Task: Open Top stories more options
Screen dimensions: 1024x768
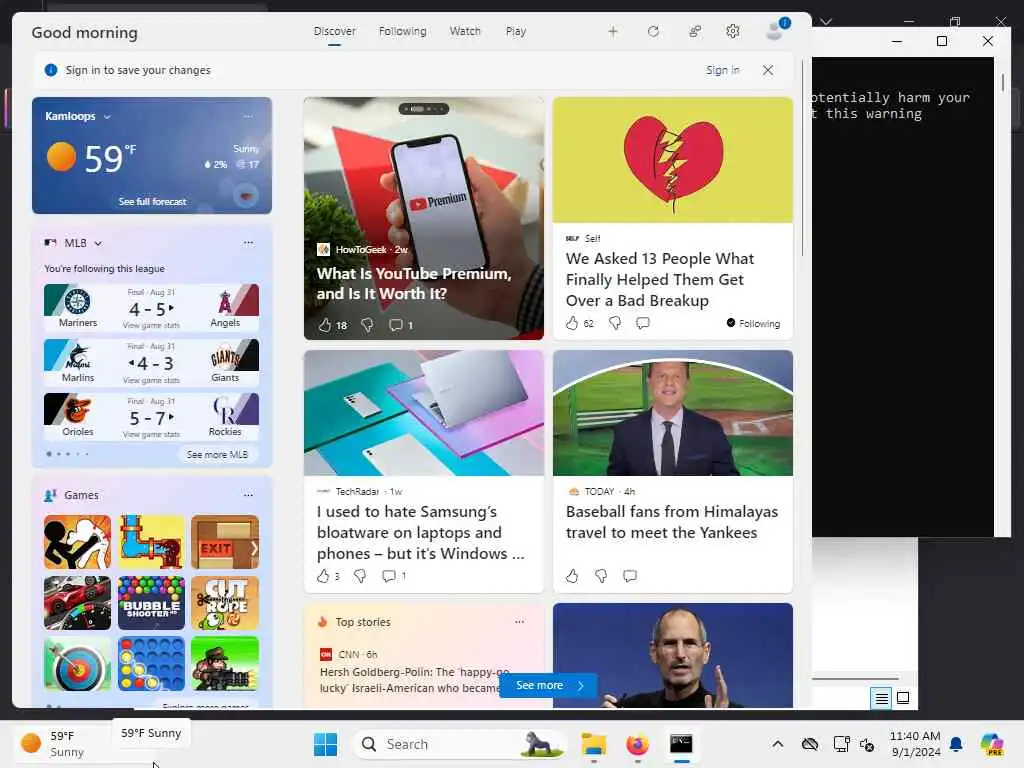Action: coord(519,622)
